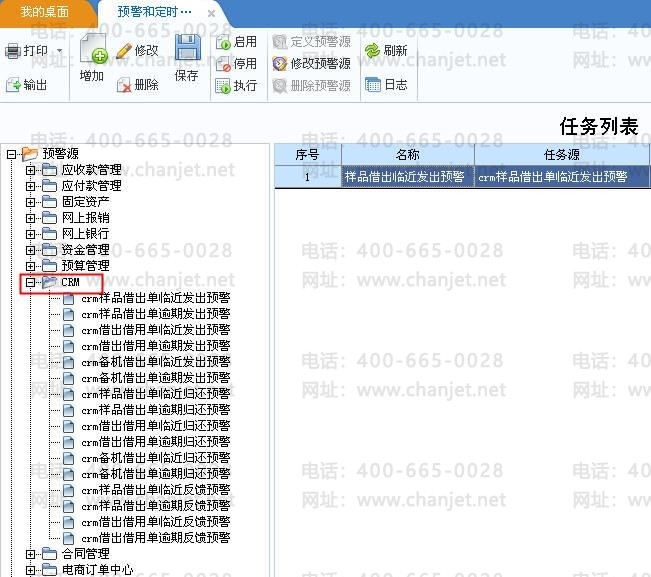Image resolution: width=651 pixels, height=577 pixels.
Task: Click the 执行 execute icon
Action: coord(223,86)
